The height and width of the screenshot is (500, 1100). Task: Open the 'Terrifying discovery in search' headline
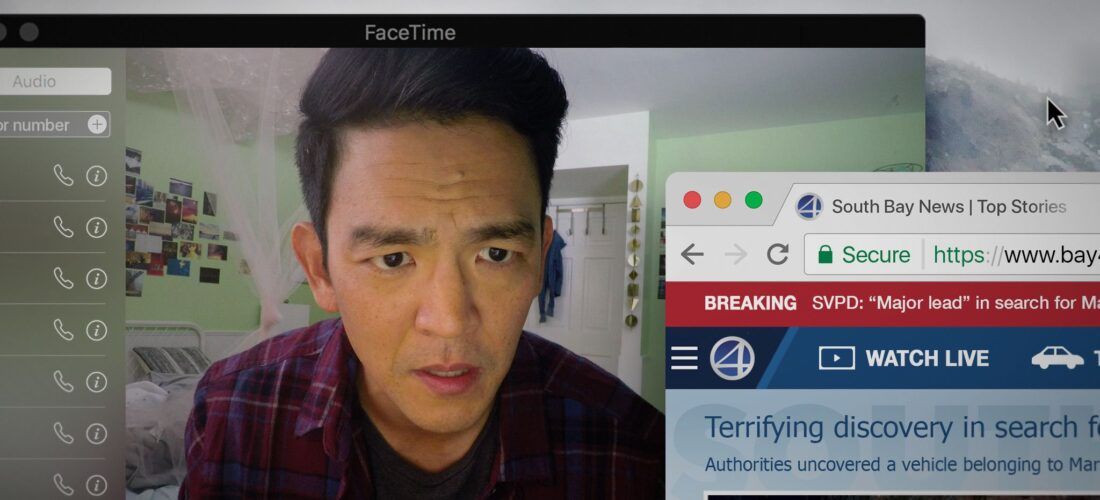[x=901, y=427]
